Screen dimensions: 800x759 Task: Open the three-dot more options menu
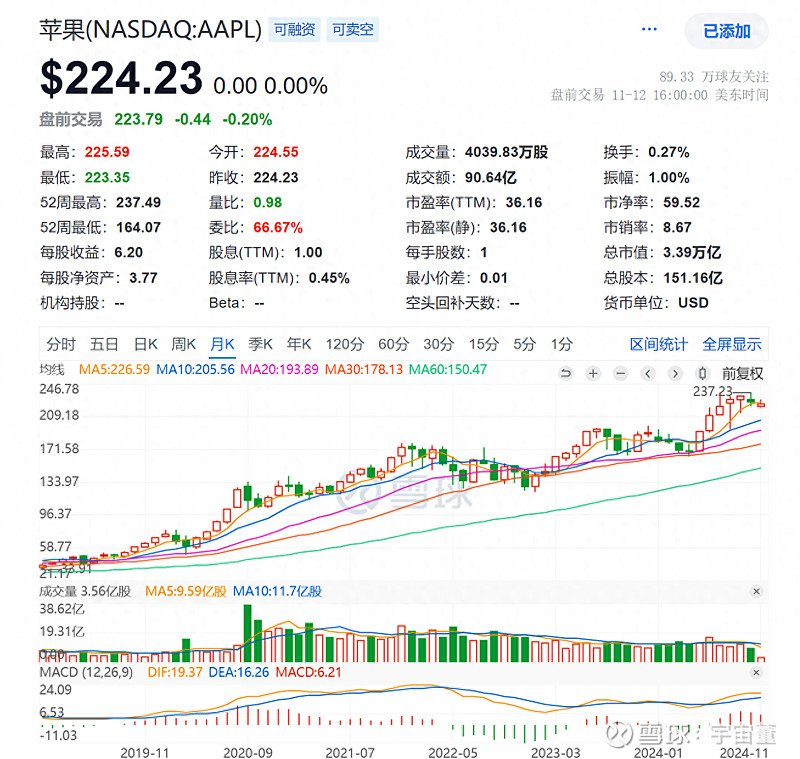649,29
